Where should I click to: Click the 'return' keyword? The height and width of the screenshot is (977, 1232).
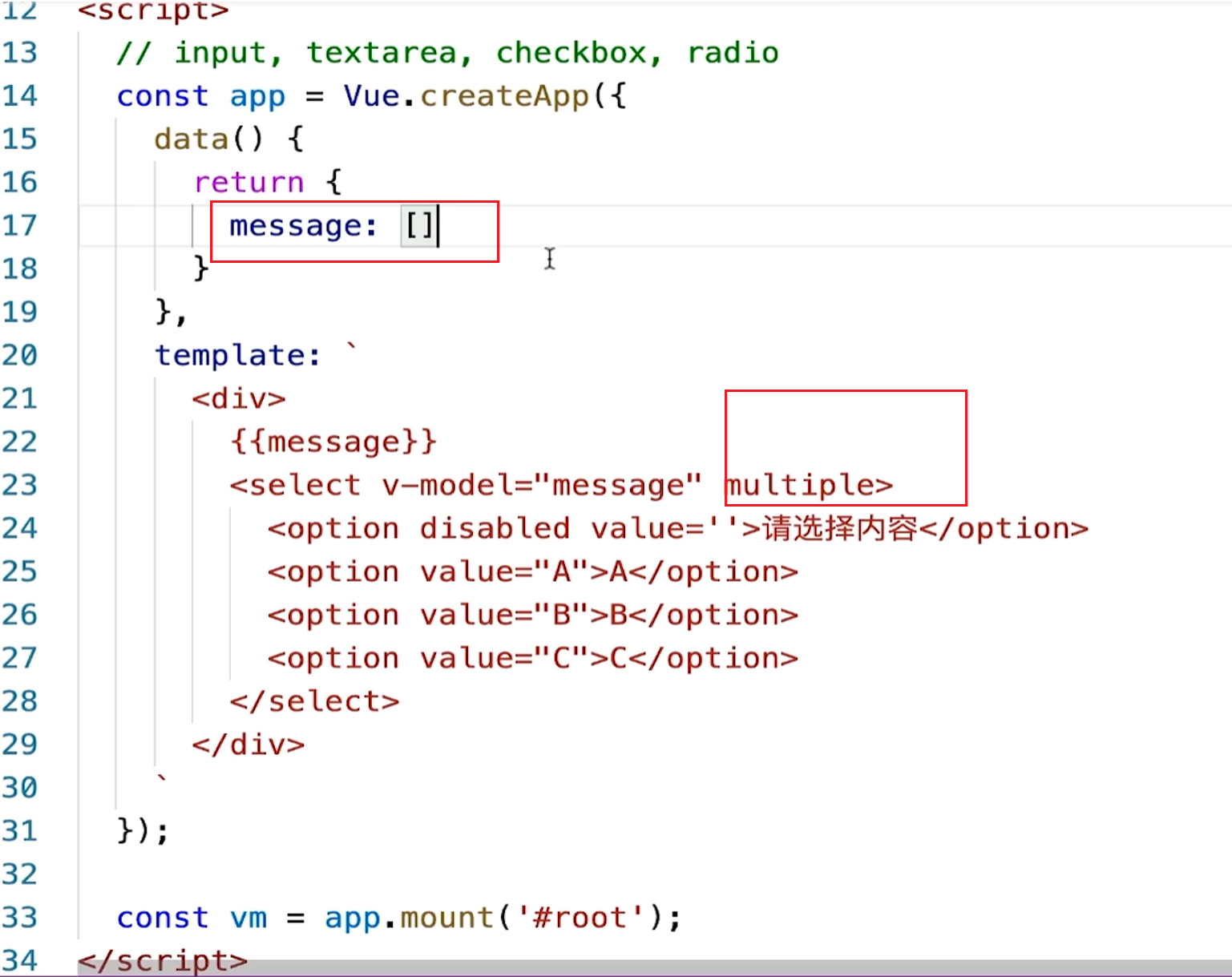(248, 183)
